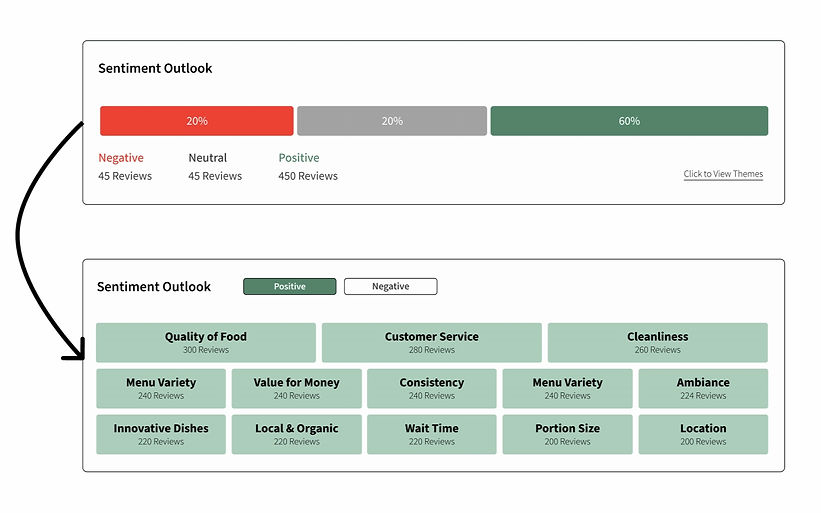Select the Customer Service theme tile
The width and height of the screenshot is (821, 513).
tap(431, 342)
